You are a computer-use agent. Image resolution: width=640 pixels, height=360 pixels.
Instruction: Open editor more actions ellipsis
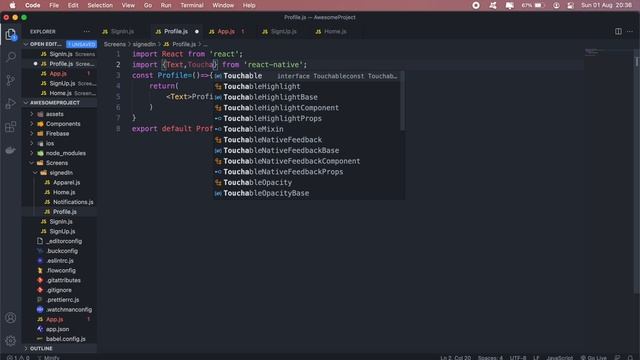(630, 31)
